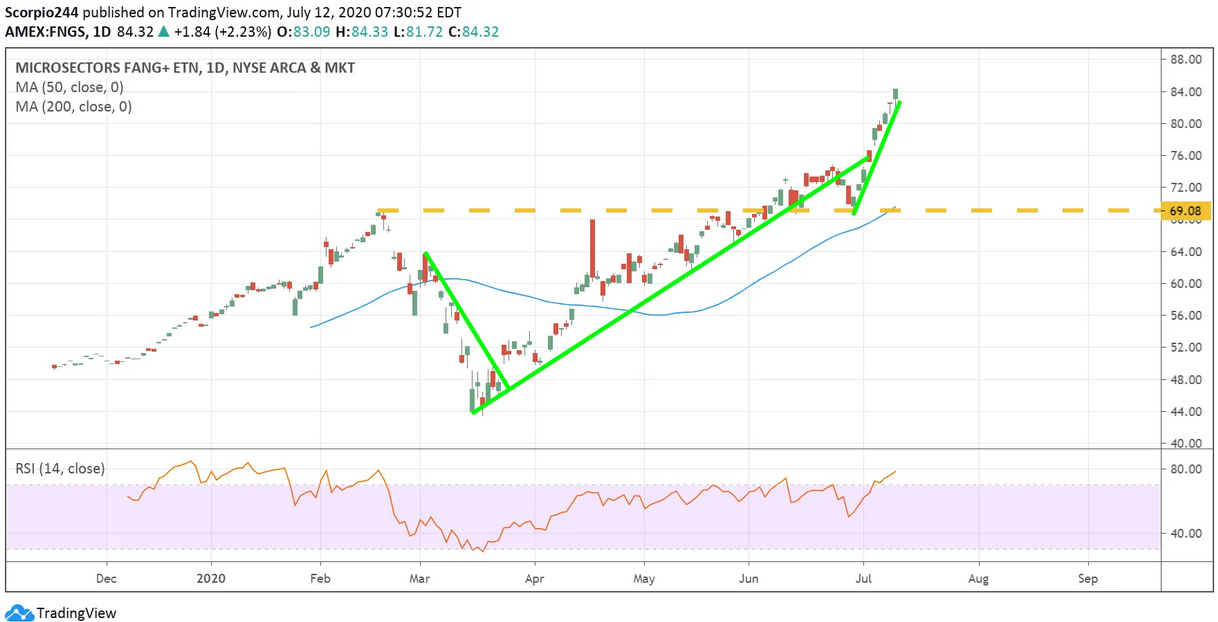
Task: Click the Aug label on time axis
Action: click(979, 578)
